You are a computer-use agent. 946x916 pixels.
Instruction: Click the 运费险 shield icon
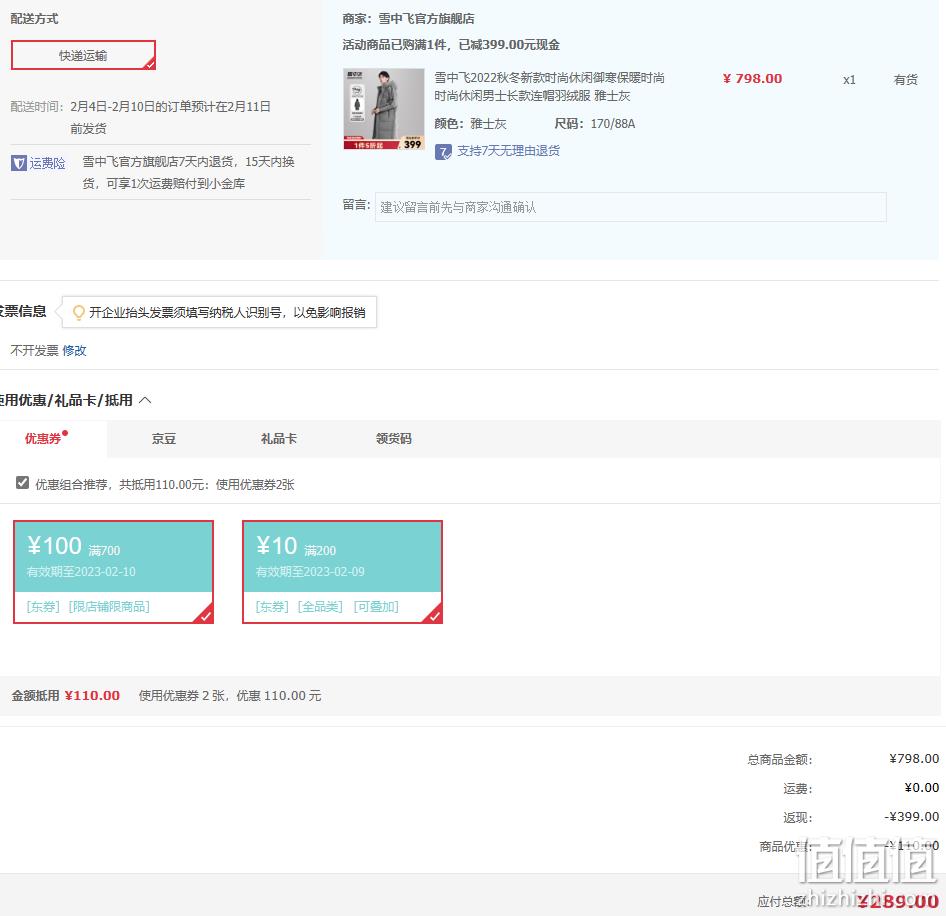point(19,163)
